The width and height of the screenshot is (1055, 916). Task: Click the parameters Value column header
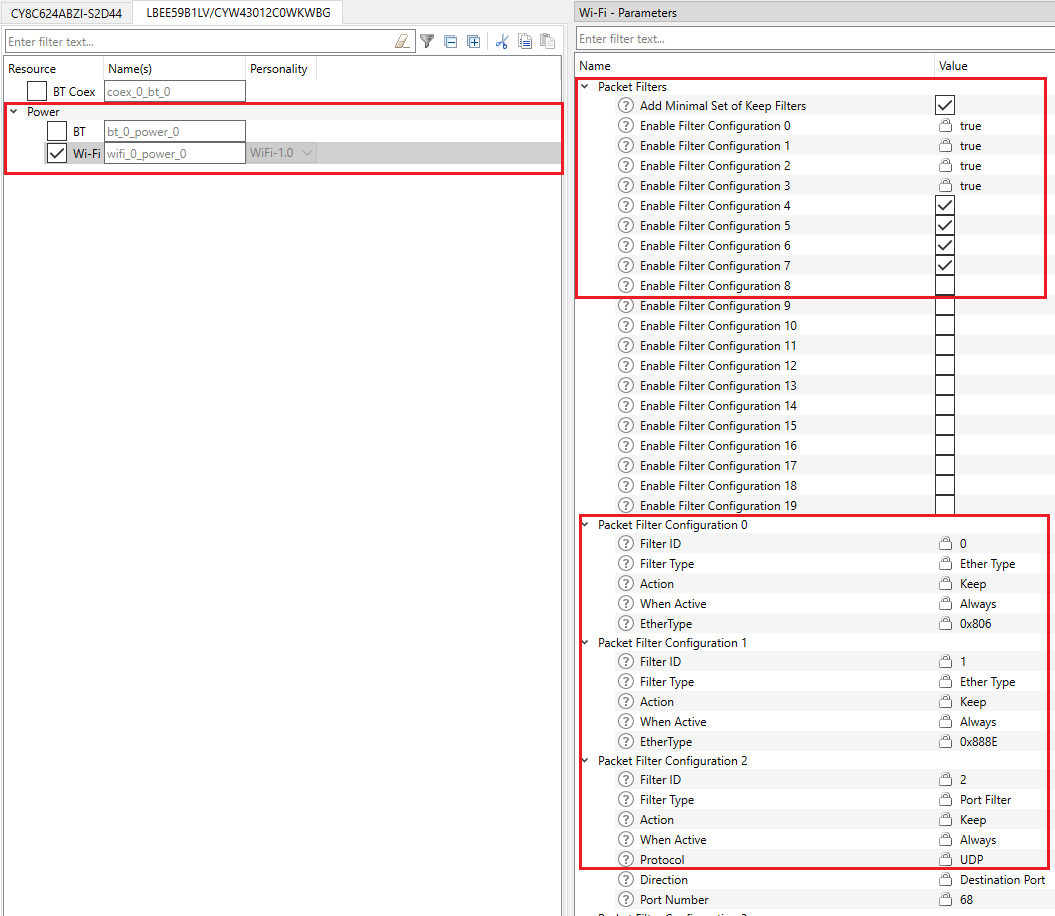994,66
